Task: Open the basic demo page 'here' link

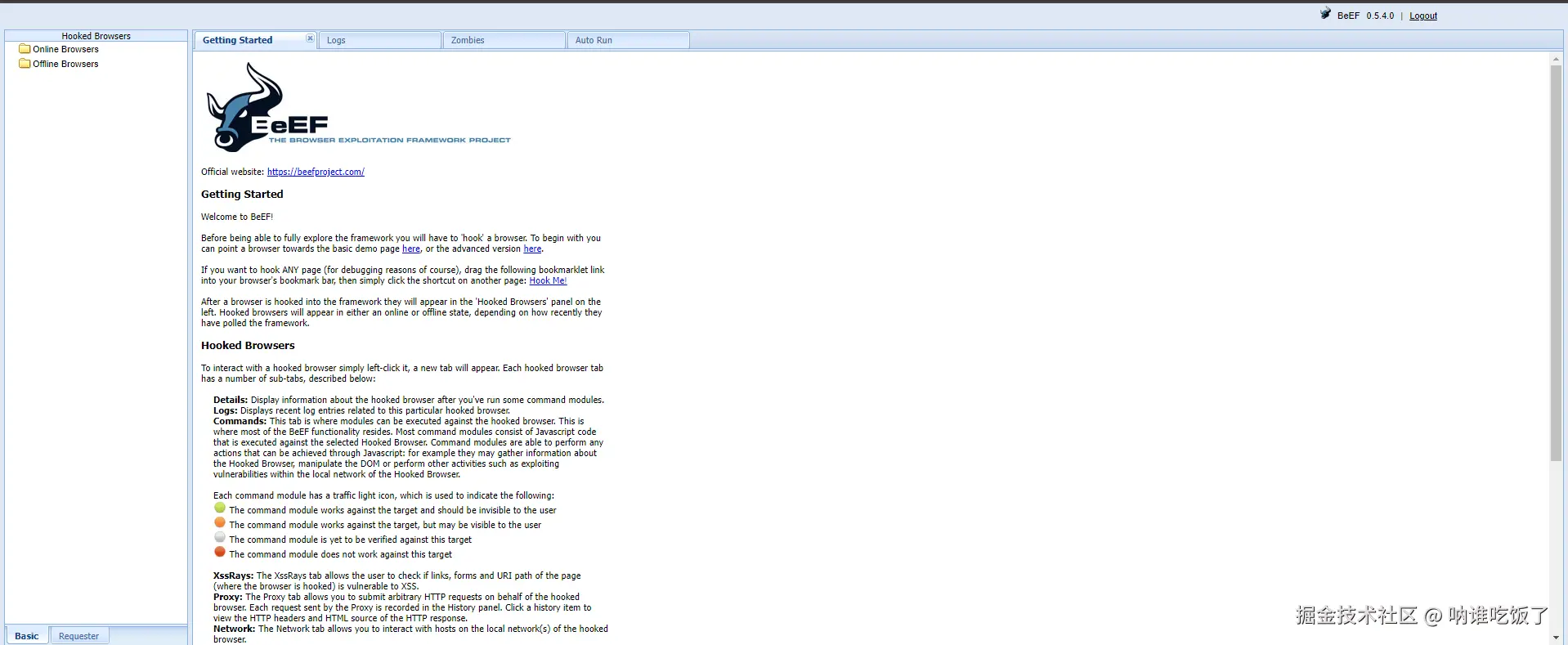Action: [411, 249]
